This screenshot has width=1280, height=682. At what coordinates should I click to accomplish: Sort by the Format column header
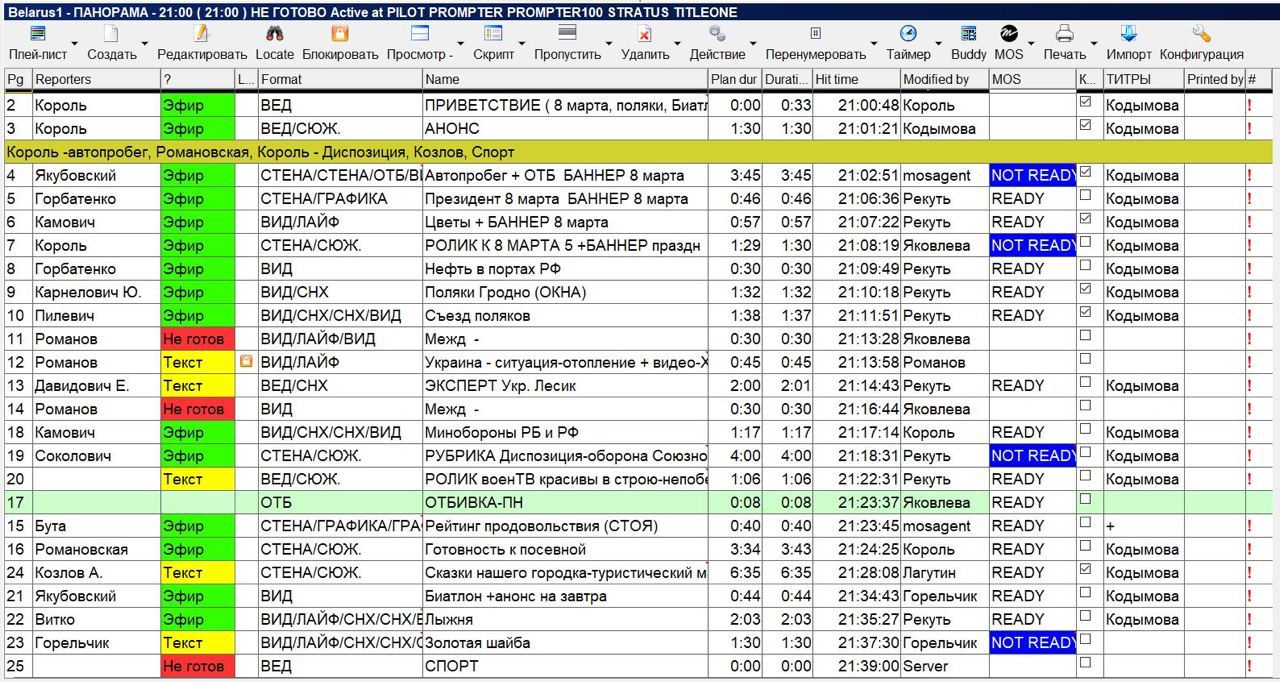click(x=340, y=79)
